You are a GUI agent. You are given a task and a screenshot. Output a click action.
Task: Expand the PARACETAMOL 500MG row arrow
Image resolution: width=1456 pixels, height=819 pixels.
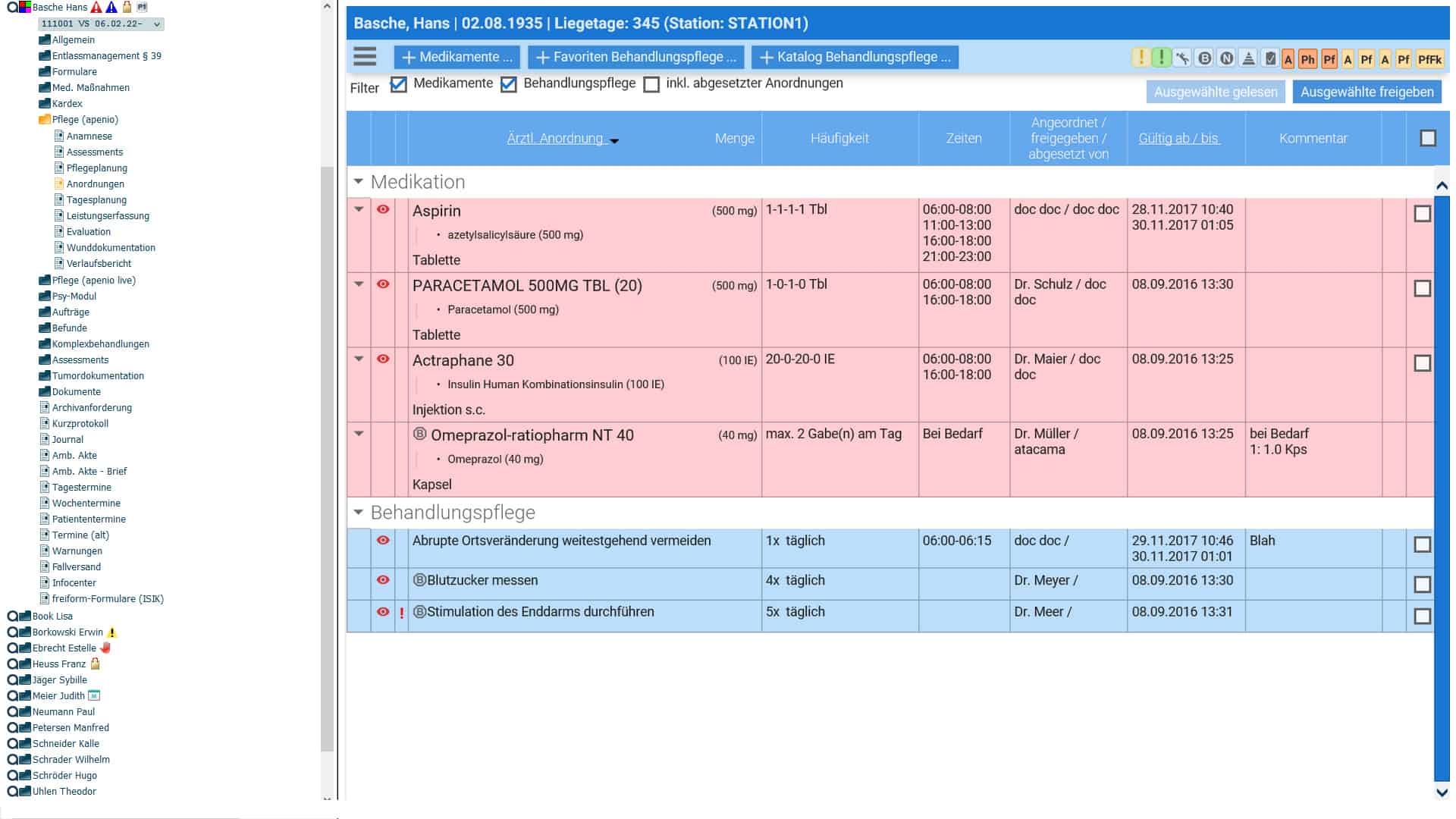click(x=359, y=284)
